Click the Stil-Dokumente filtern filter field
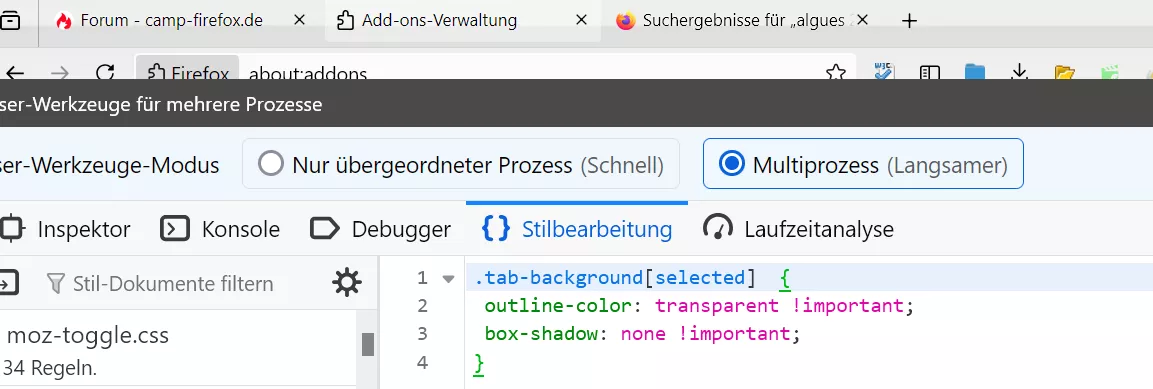 tap(173, 284)
